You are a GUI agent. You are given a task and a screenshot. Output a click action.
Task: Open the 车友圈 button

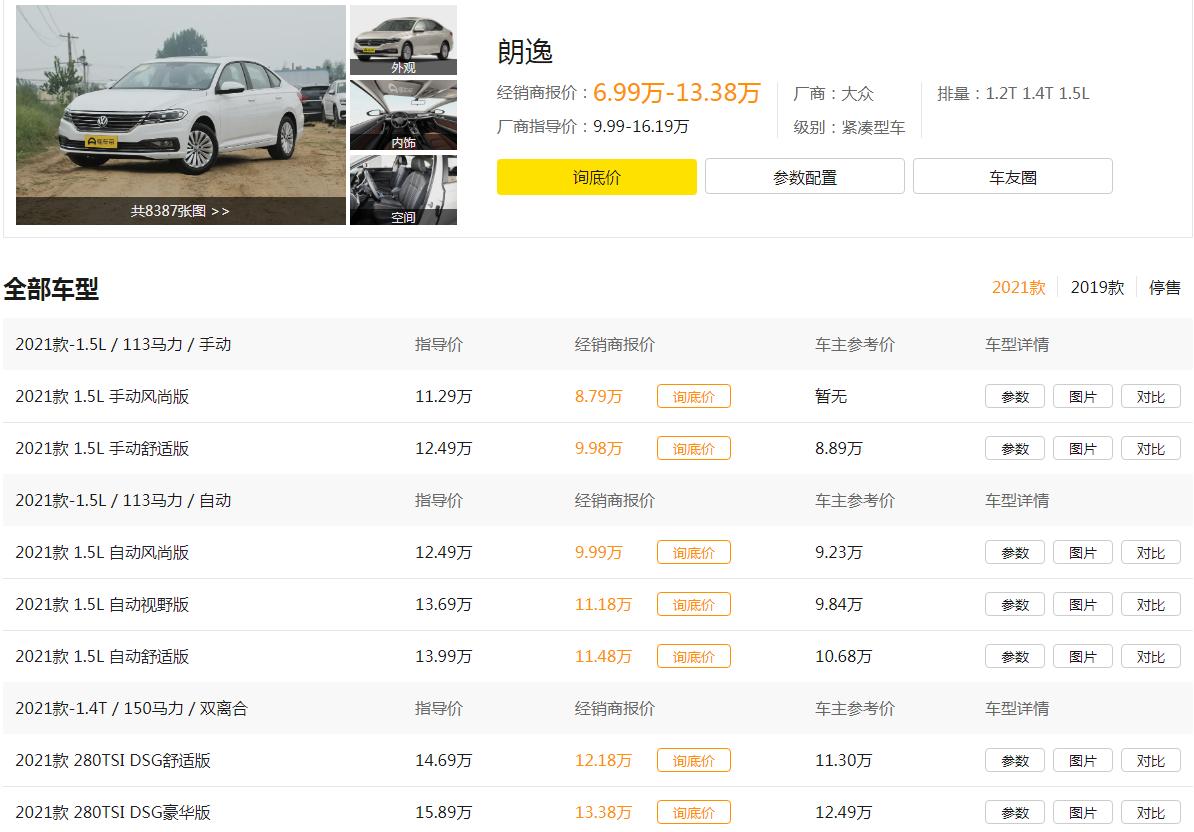1013,177
